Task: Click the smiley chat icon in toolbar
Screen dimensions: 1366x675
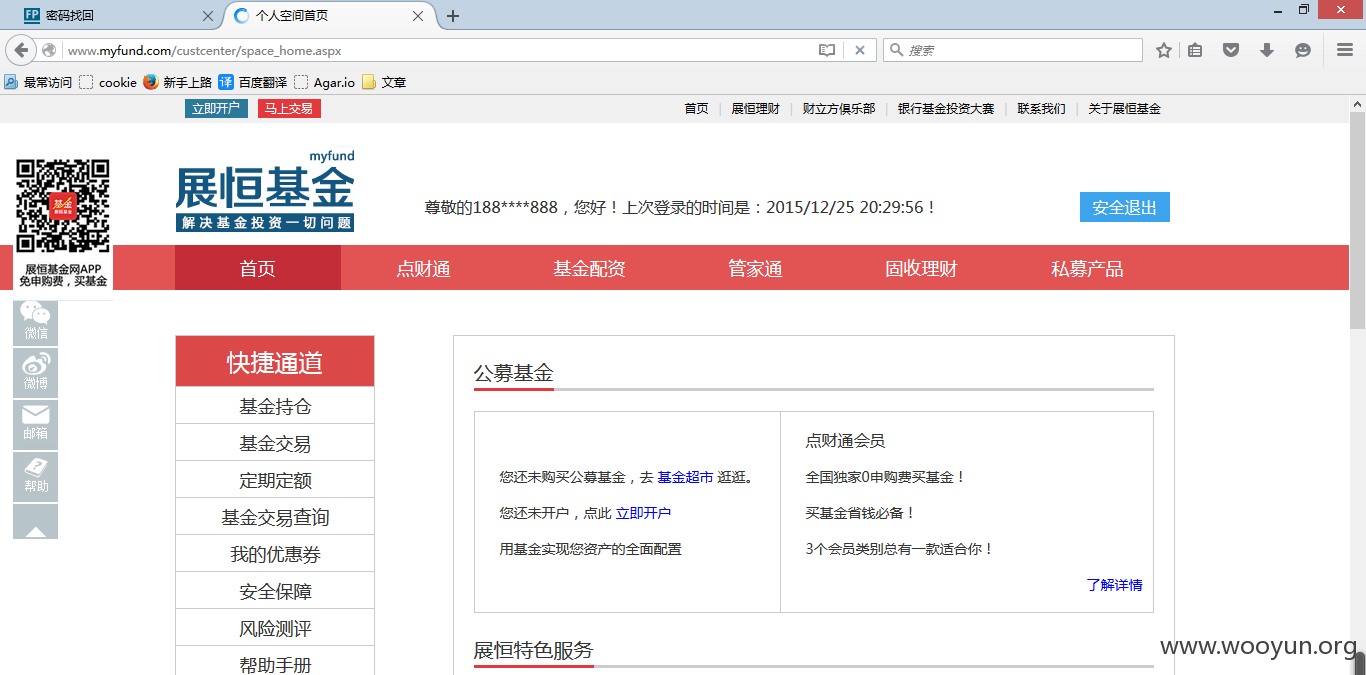Action: tap(1303, 50)
